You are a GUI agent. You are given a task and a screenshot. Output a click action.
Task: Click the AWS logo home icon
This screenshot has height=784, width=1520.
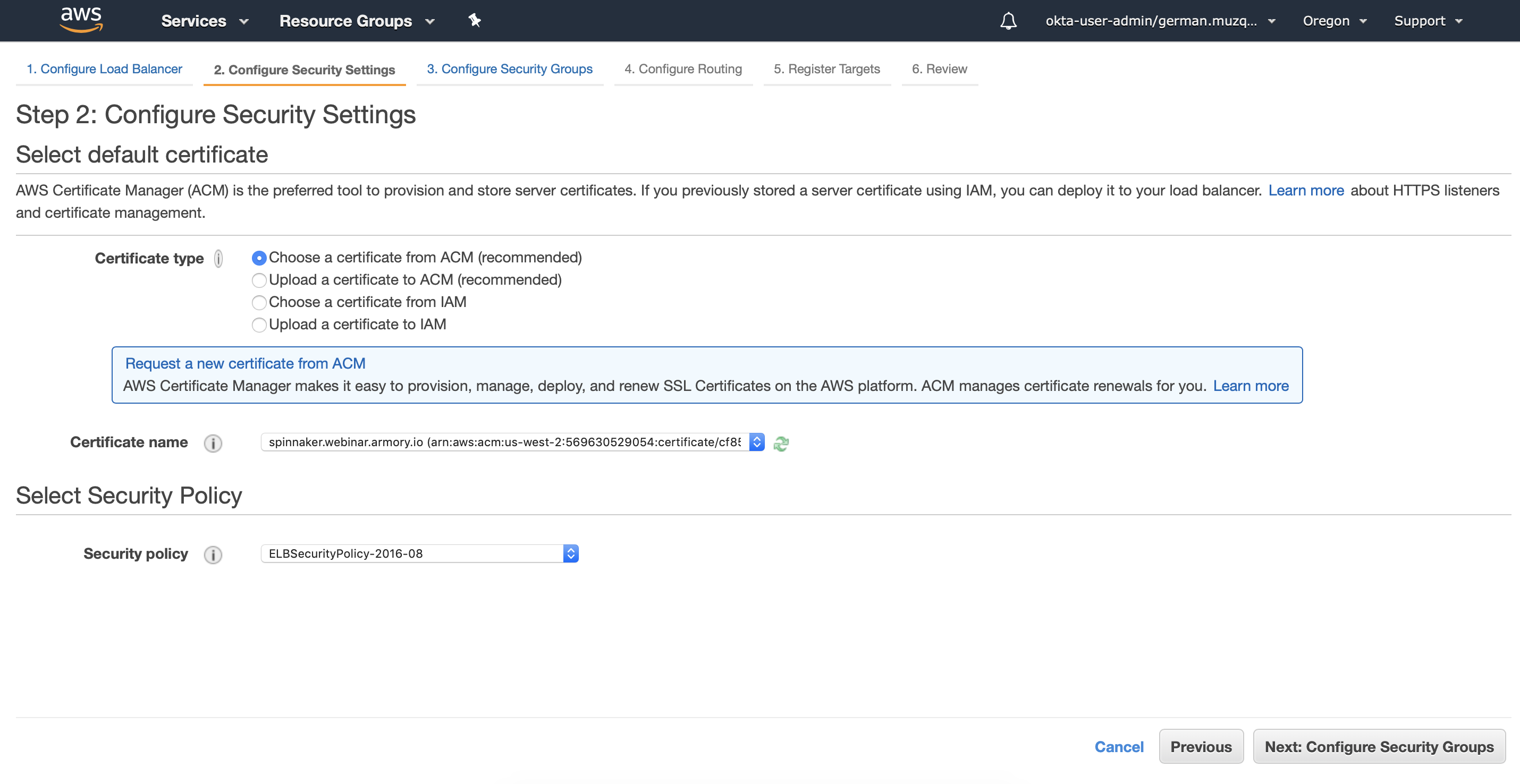pyautogui.click(x=81, y=20)
